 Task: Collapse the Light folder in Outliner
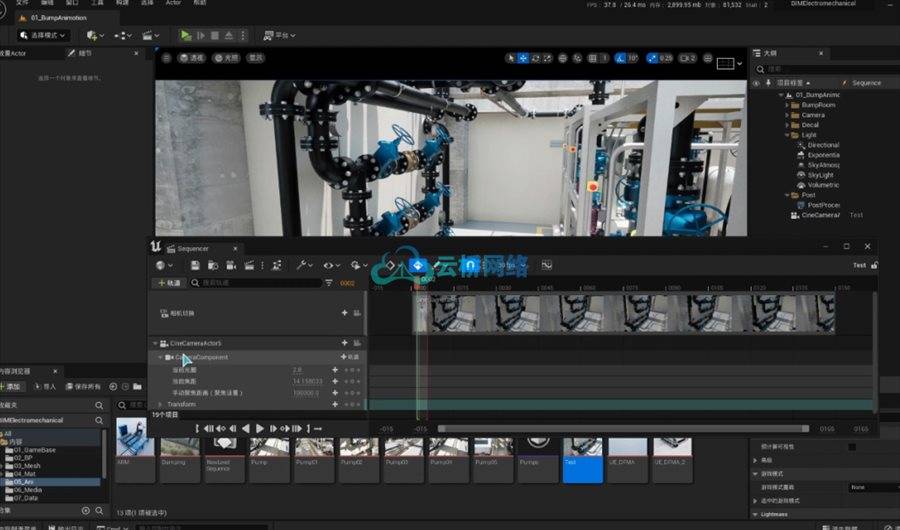pos(787,135)
